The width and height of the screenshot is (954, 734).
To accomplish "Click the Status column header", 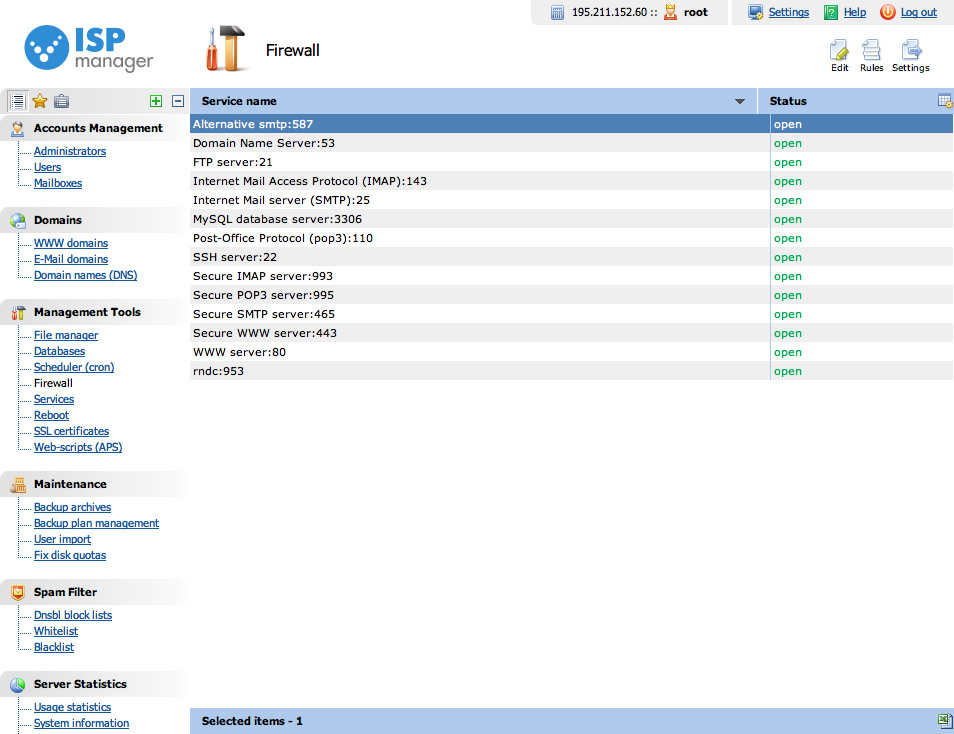I will pos(788,101).
